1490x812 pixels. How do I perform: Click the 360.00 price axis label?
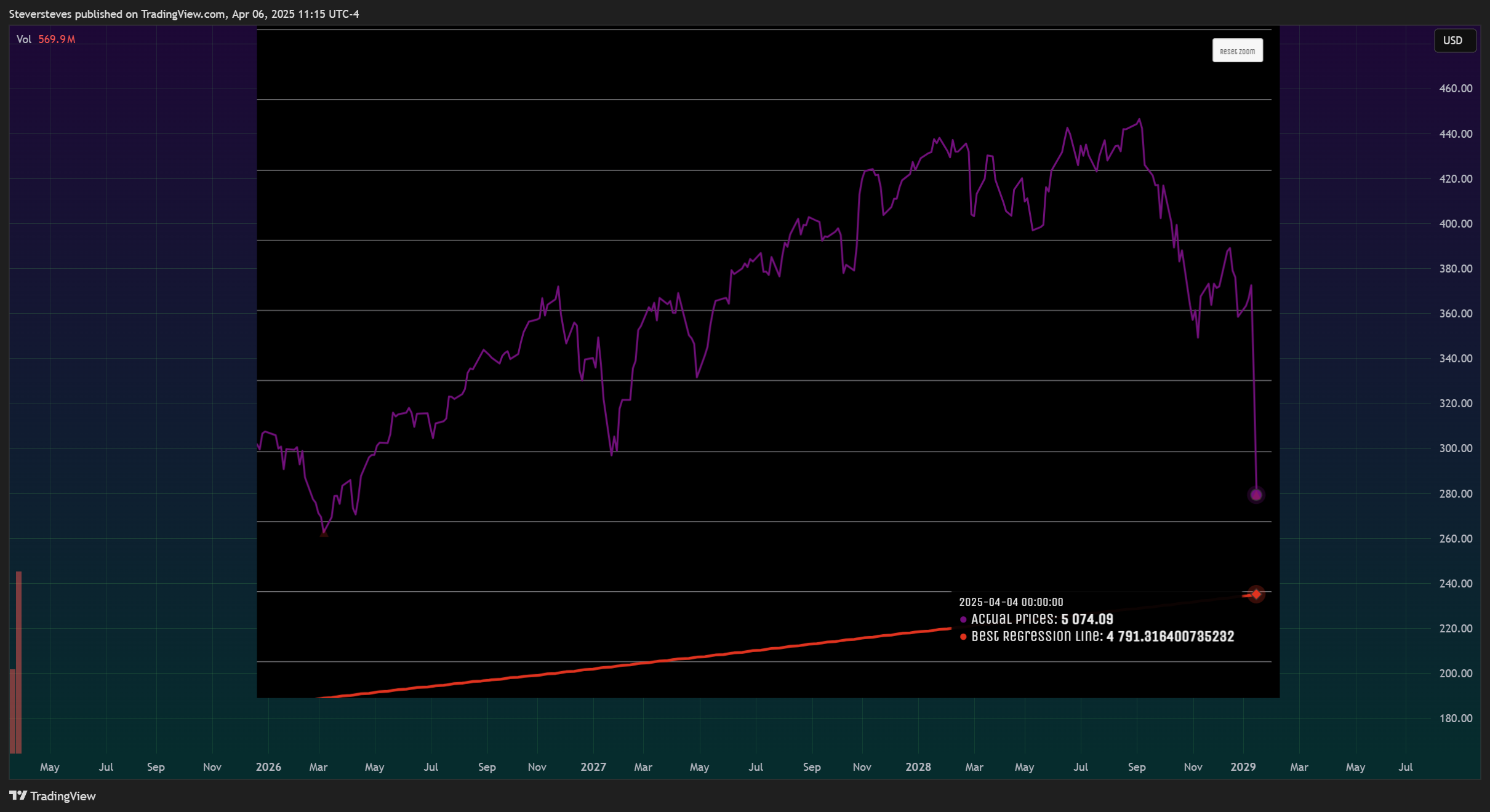[x=1456, y=314]
